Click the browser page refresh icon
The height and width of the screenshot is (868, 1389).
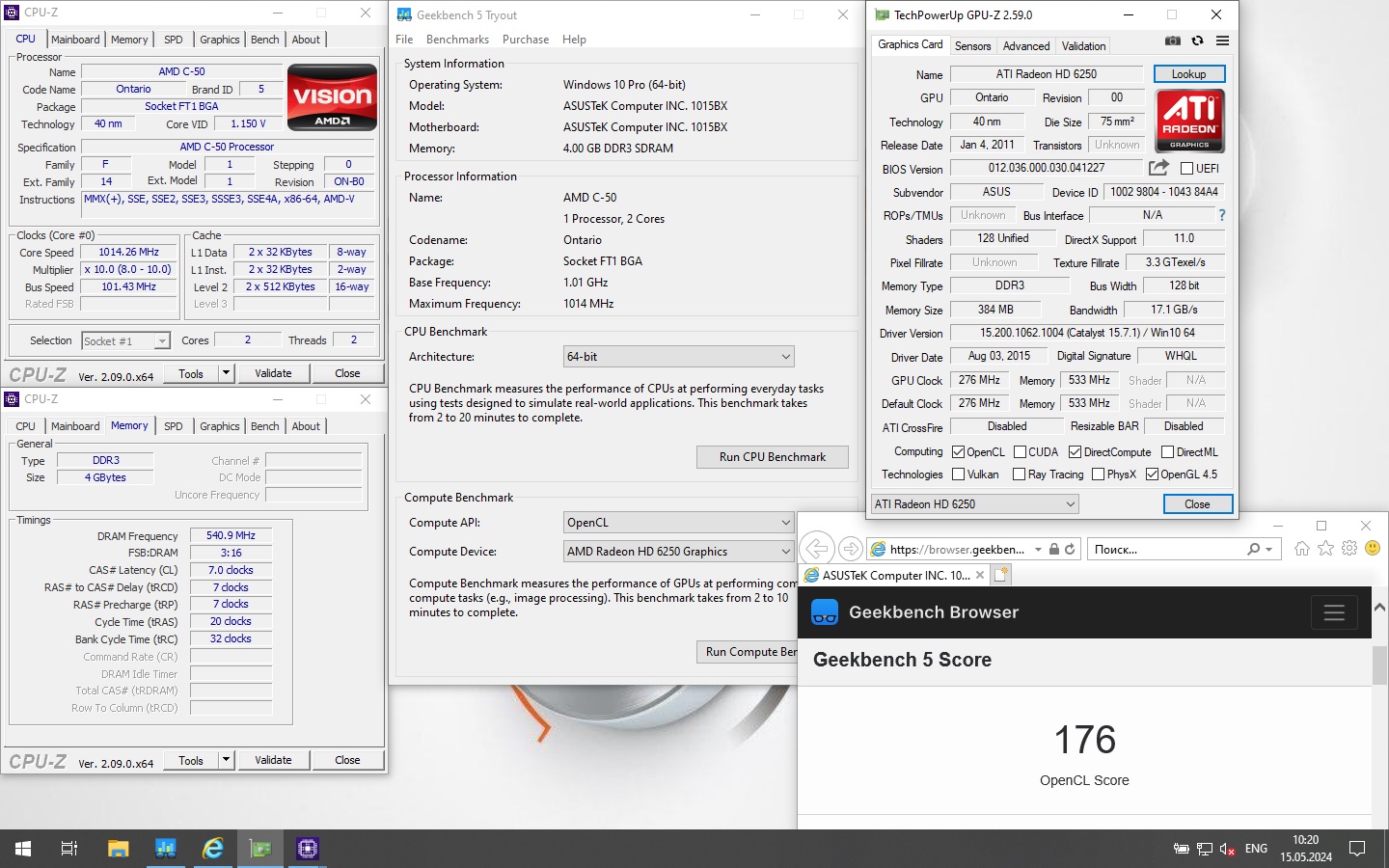click(1070, 549)
